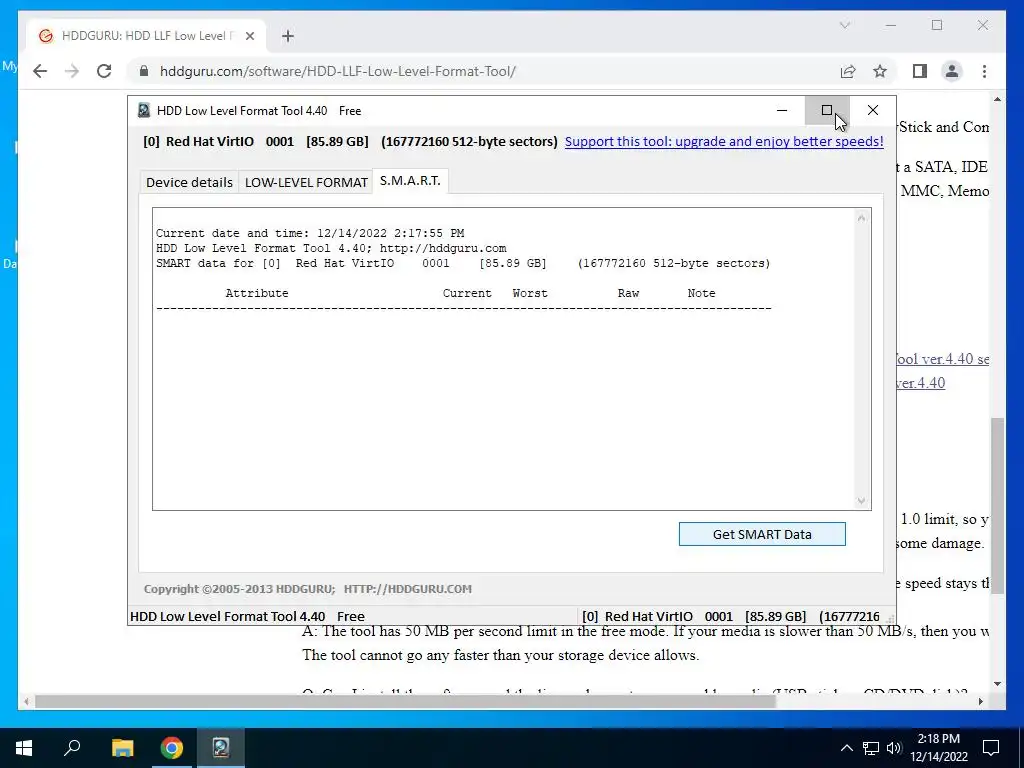
Task: Show hidden system tray icons
Action: (x=846, y=748)
